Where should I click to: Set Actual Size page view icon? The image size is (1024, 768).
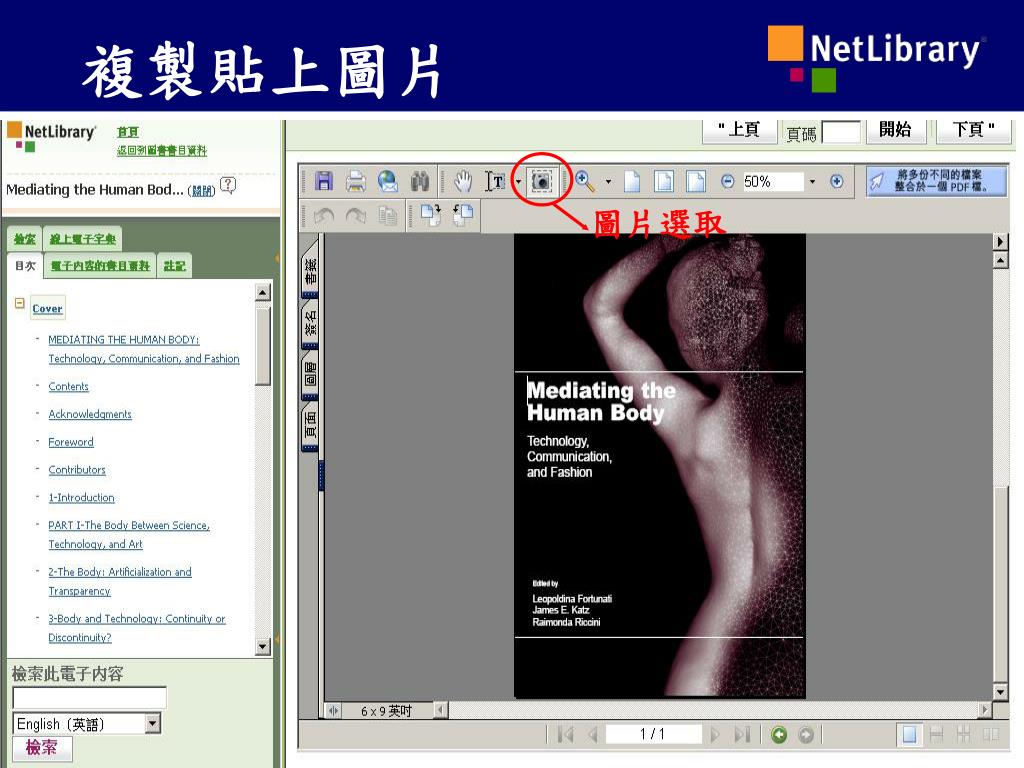(632, 181)
